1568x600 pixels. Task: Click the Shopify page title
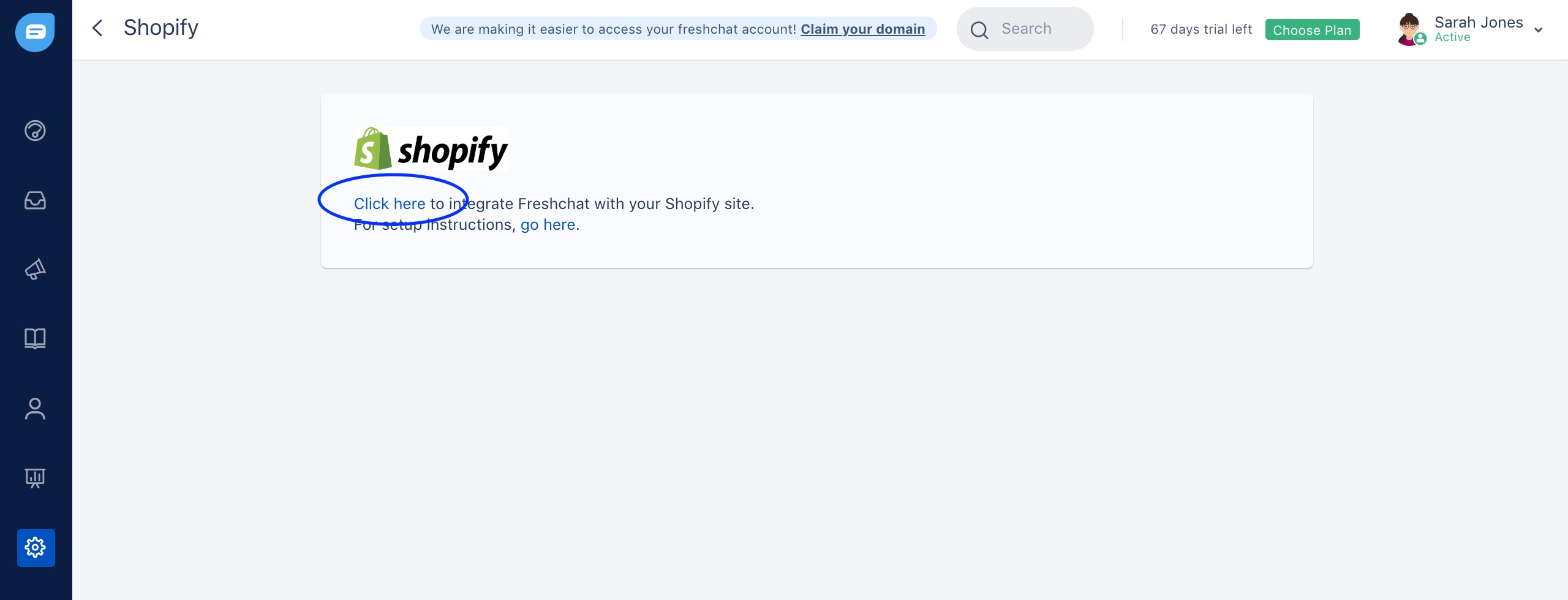click(x=161, y=28)
